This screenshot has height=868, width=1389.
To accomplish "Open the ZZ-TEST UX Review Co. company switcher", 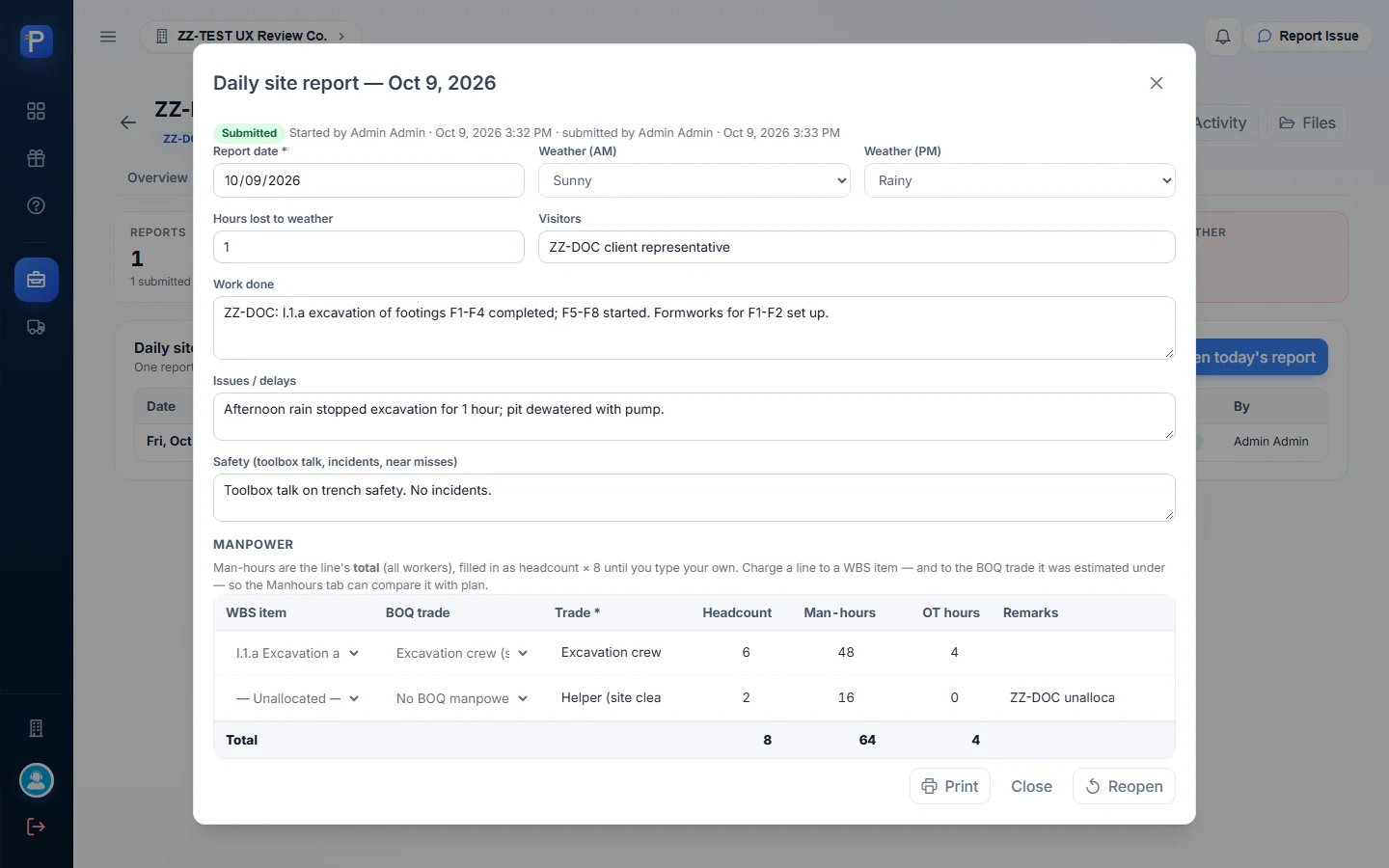I will [251, 36].
